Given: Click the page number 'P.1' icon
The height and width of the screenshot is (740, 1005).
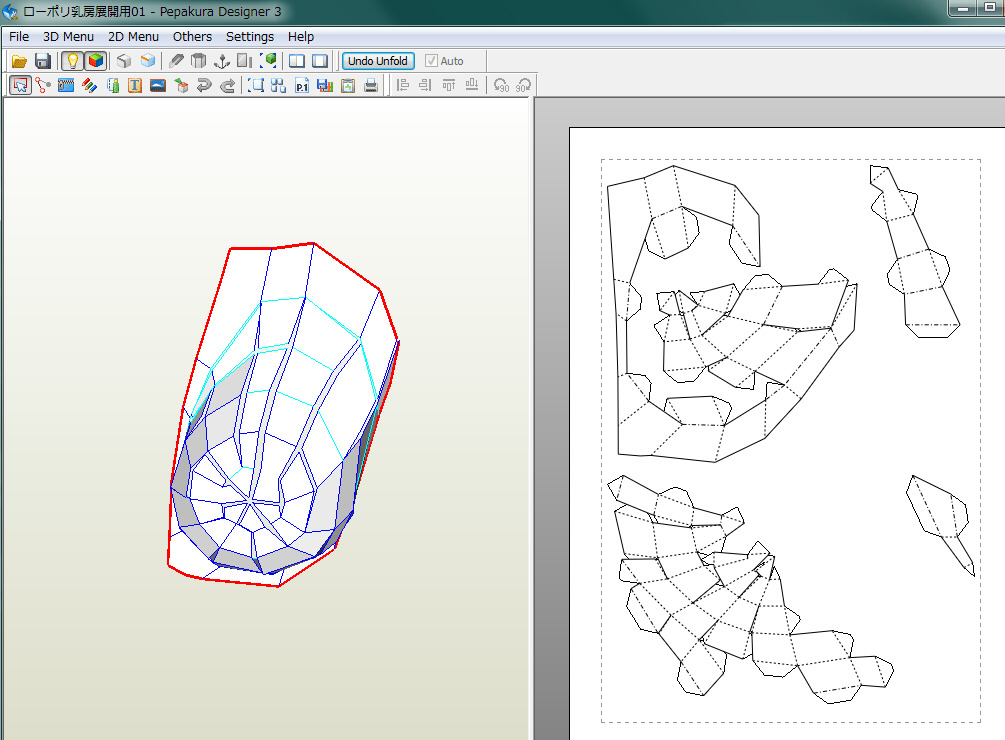Looking at the screenshot, I should (302, 86).
